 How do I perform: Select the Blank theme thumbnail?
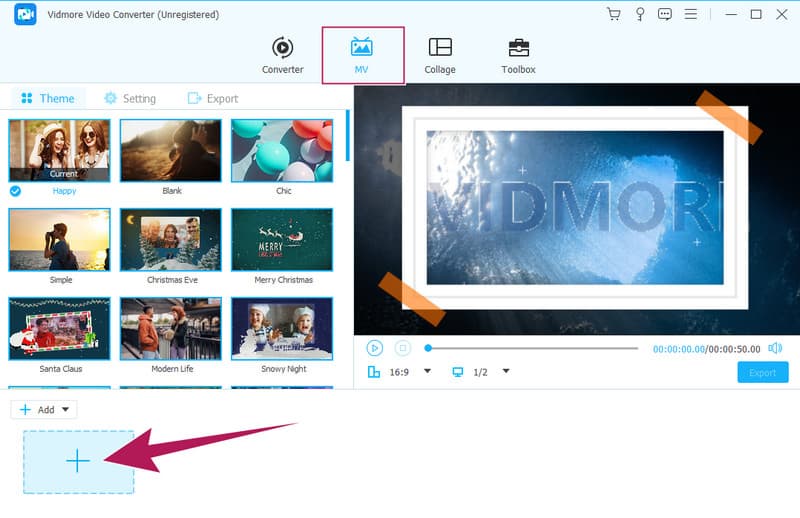tap(171, 151)
